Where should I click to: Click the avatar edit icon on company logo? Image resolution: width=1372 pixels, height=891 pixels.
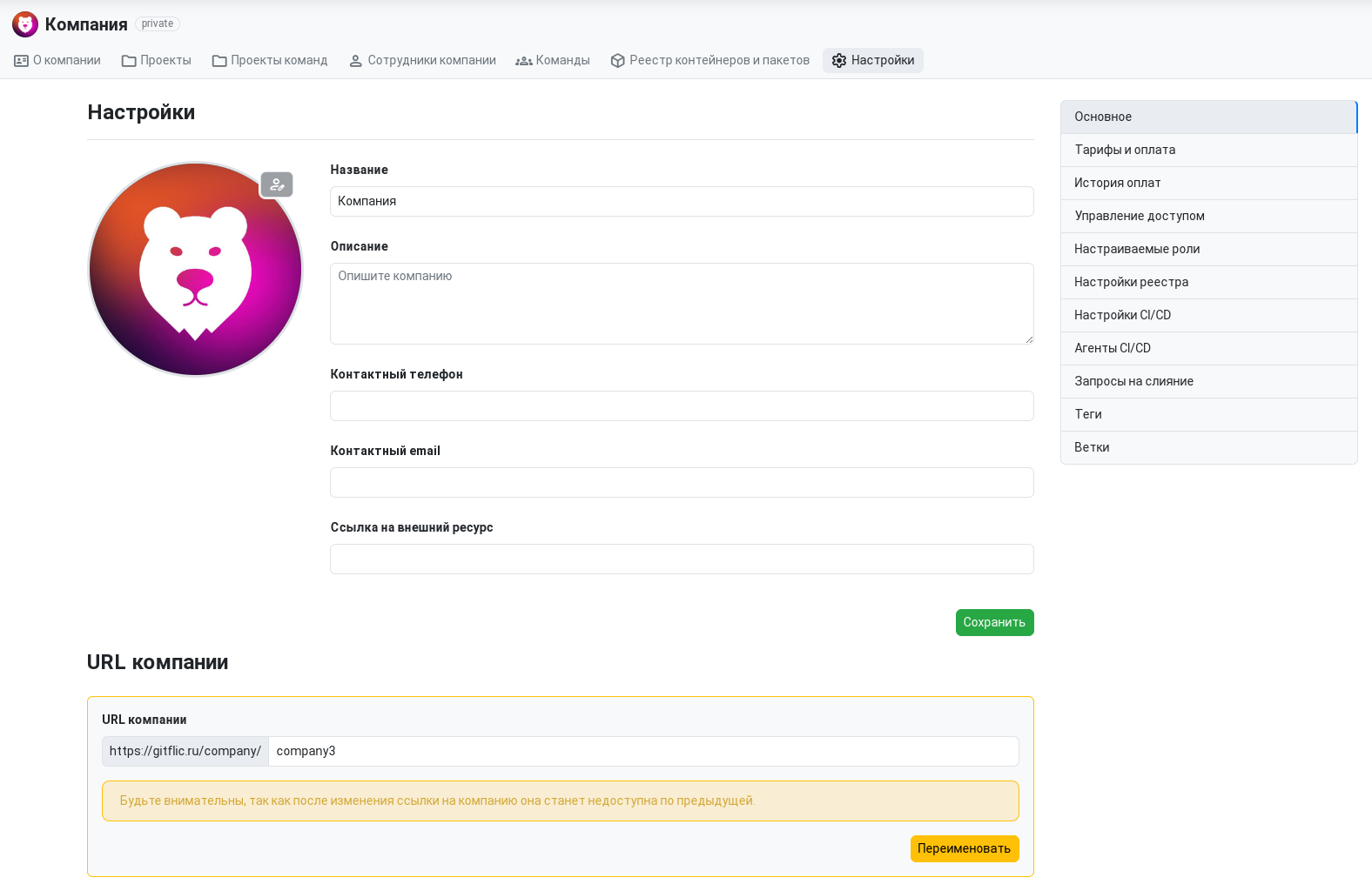click(277, 184)
